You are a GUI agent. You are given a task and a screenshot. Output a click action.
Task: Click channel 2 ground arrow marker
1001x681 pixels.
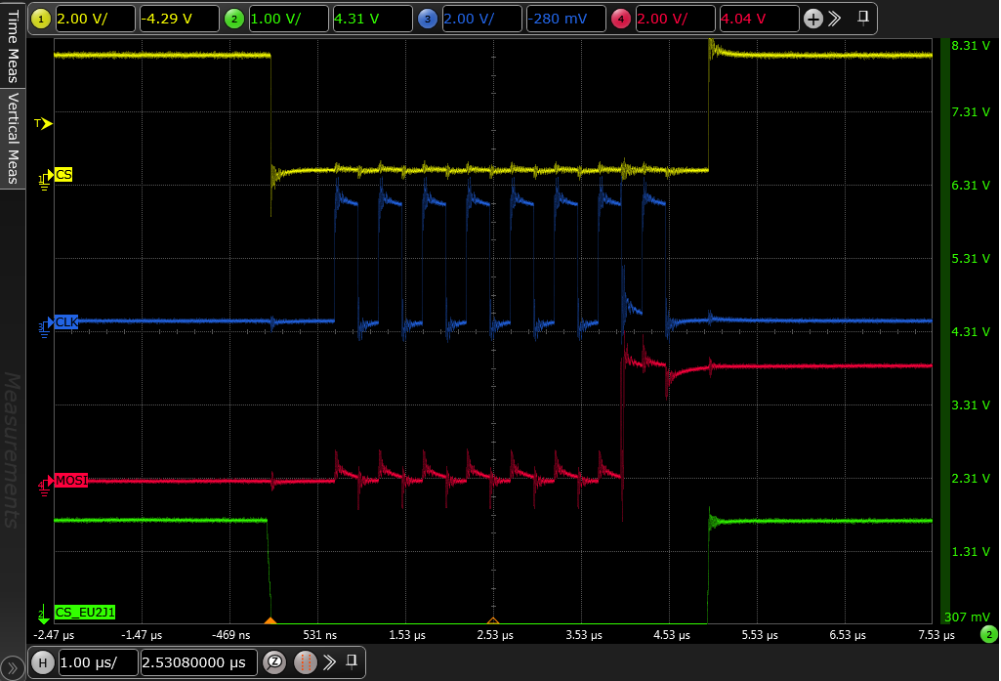[x=43, y=614]
